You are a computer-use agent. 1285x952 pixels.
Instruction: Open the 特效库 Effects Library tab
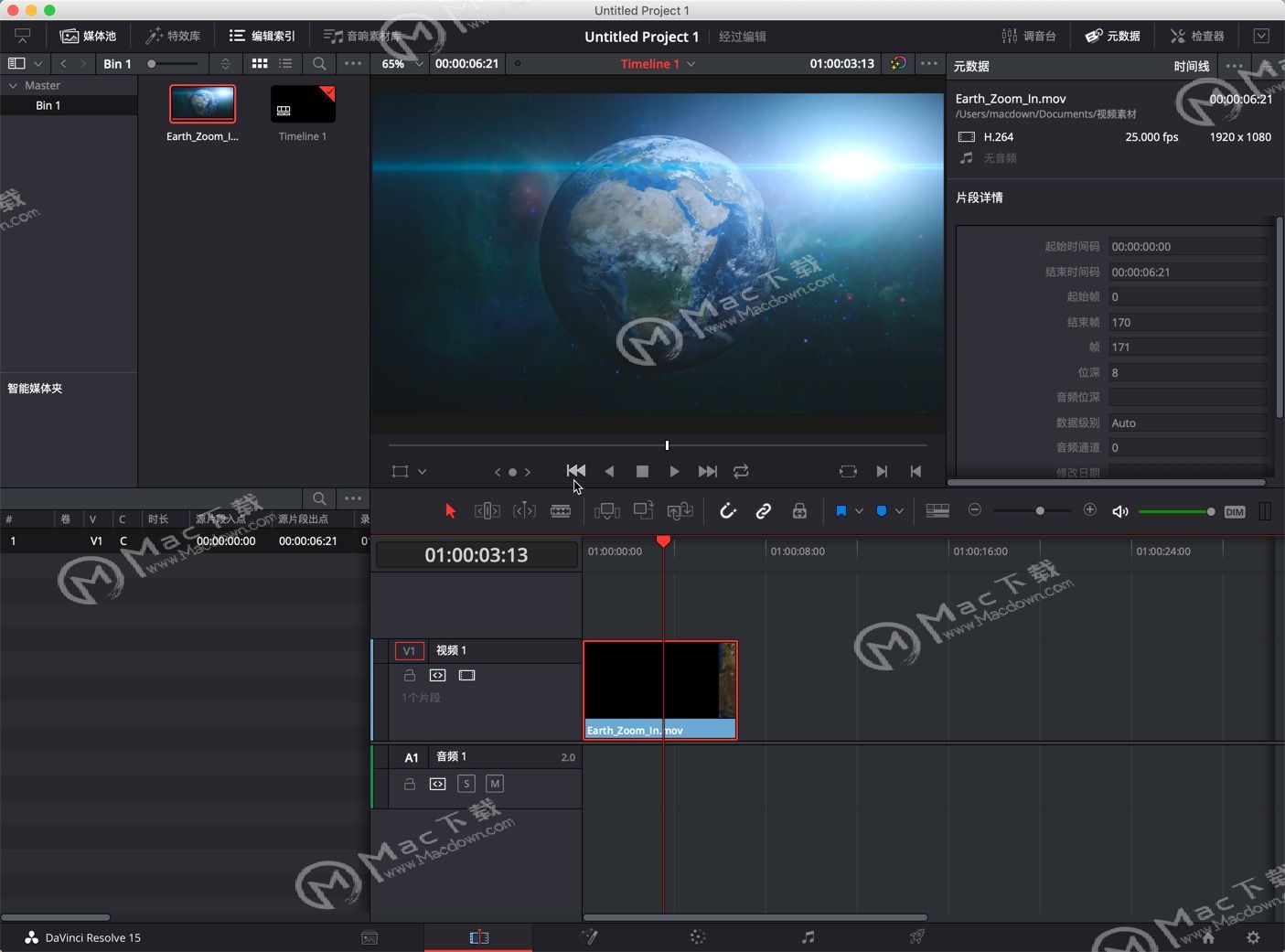pos(173,36)
